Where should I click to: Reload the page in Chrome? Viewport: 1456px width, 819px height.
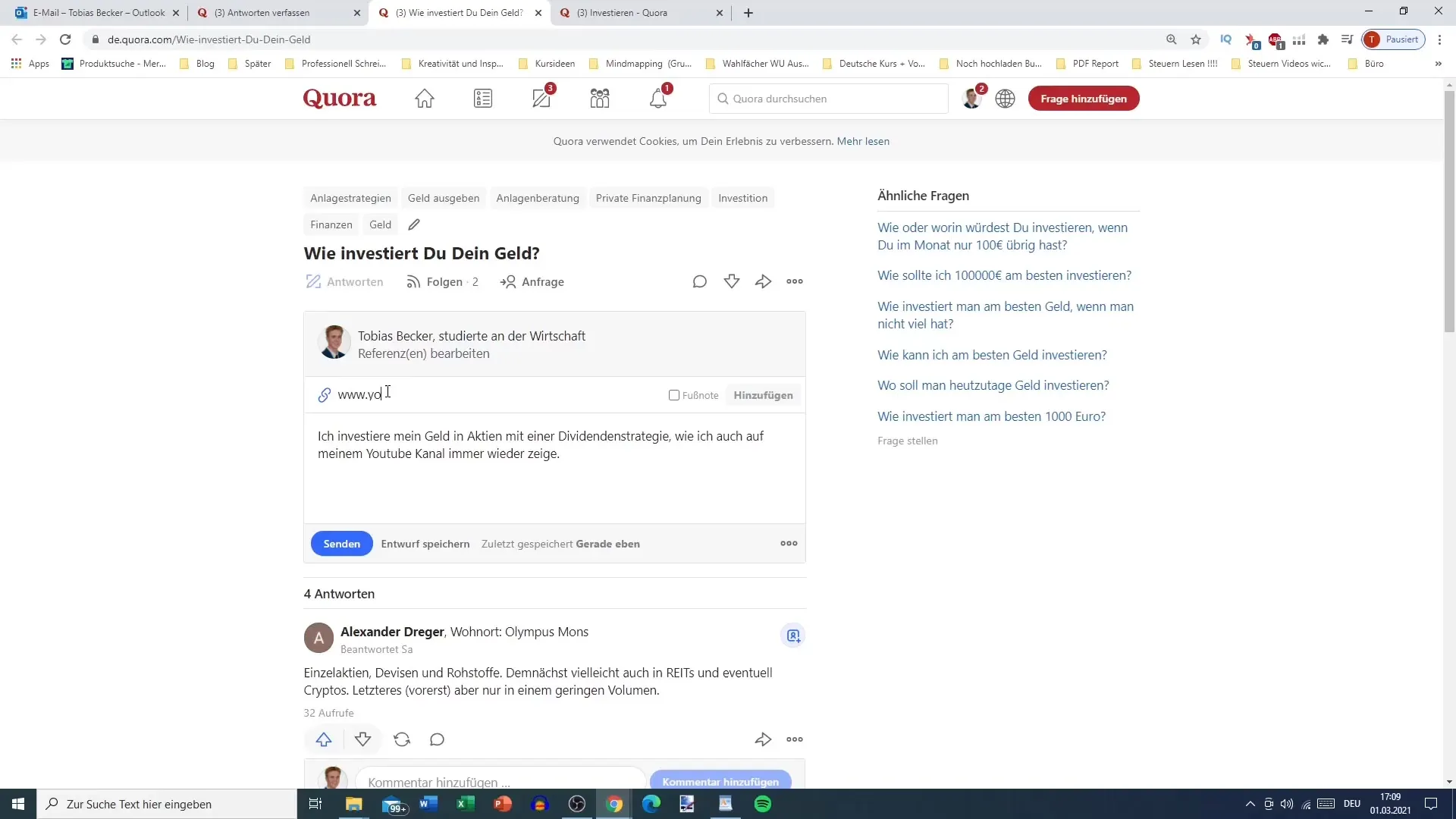pyautogui.click(x=65, y=39)
